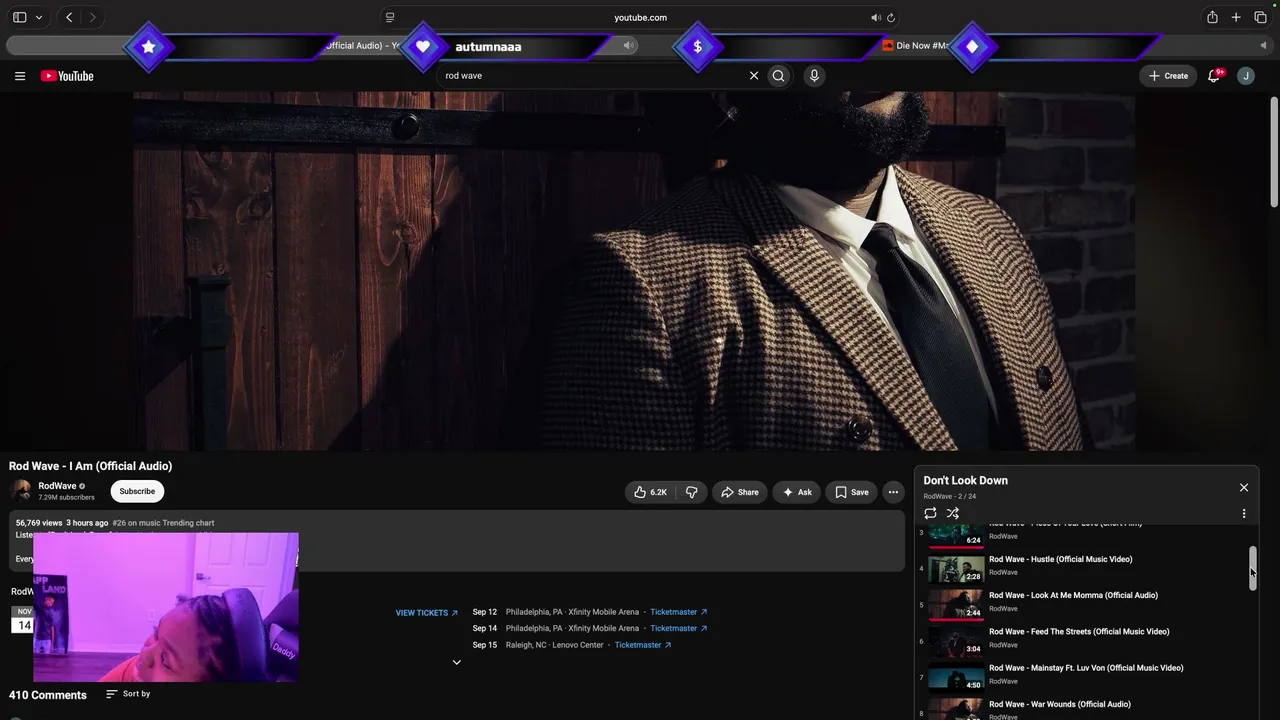Go to the YouTube home logo
Viewport: 1280px width, 720px height.
(x=67, y=76)
